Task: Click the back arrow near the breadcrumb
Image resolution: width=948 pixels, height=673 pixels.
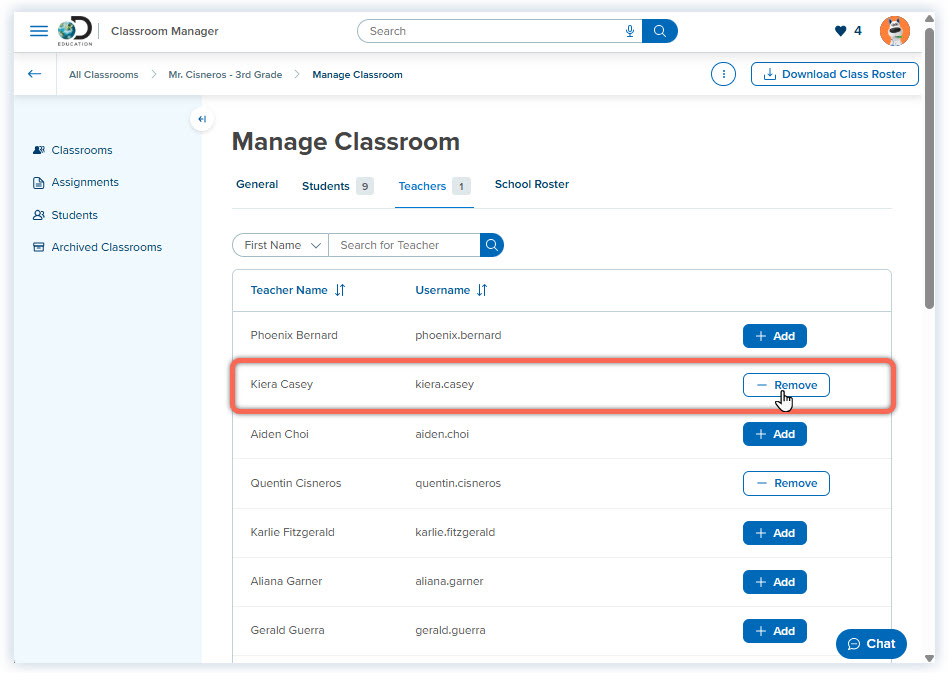Action: tap(33, 74)
